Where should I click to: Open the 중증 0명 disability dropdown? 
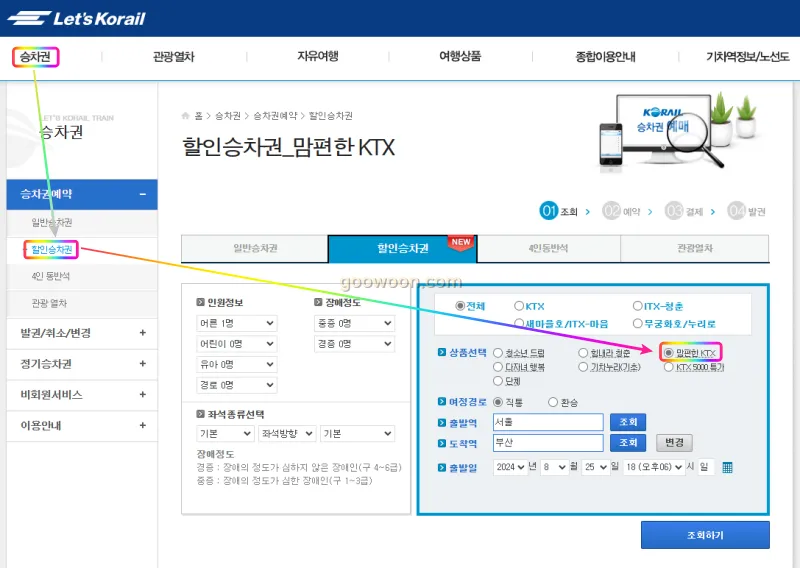pos(354,323)
